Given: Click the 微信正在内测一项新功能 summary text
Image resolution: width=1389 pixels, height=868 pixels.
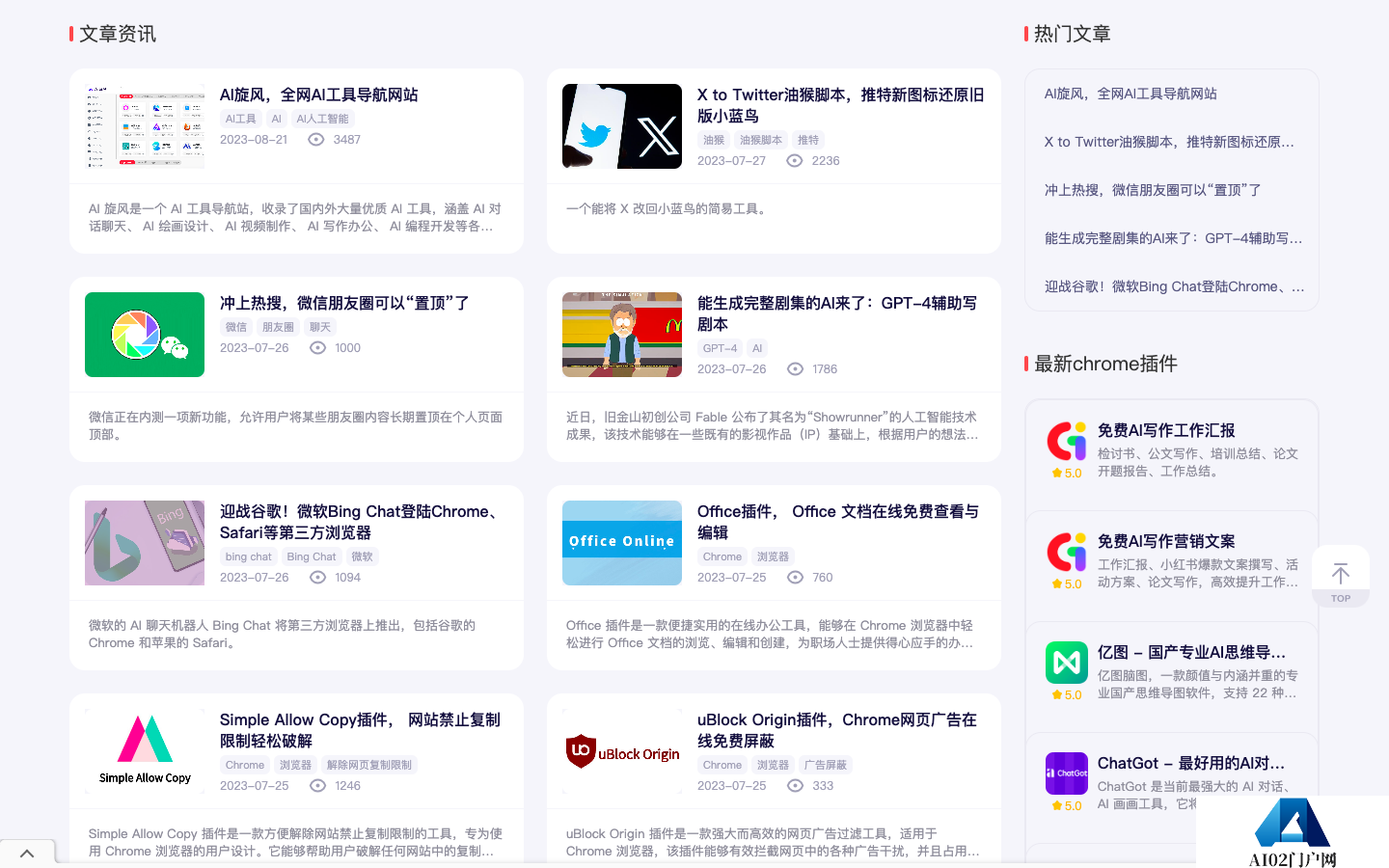Looking at the screenshot, I should click(295, 425).
